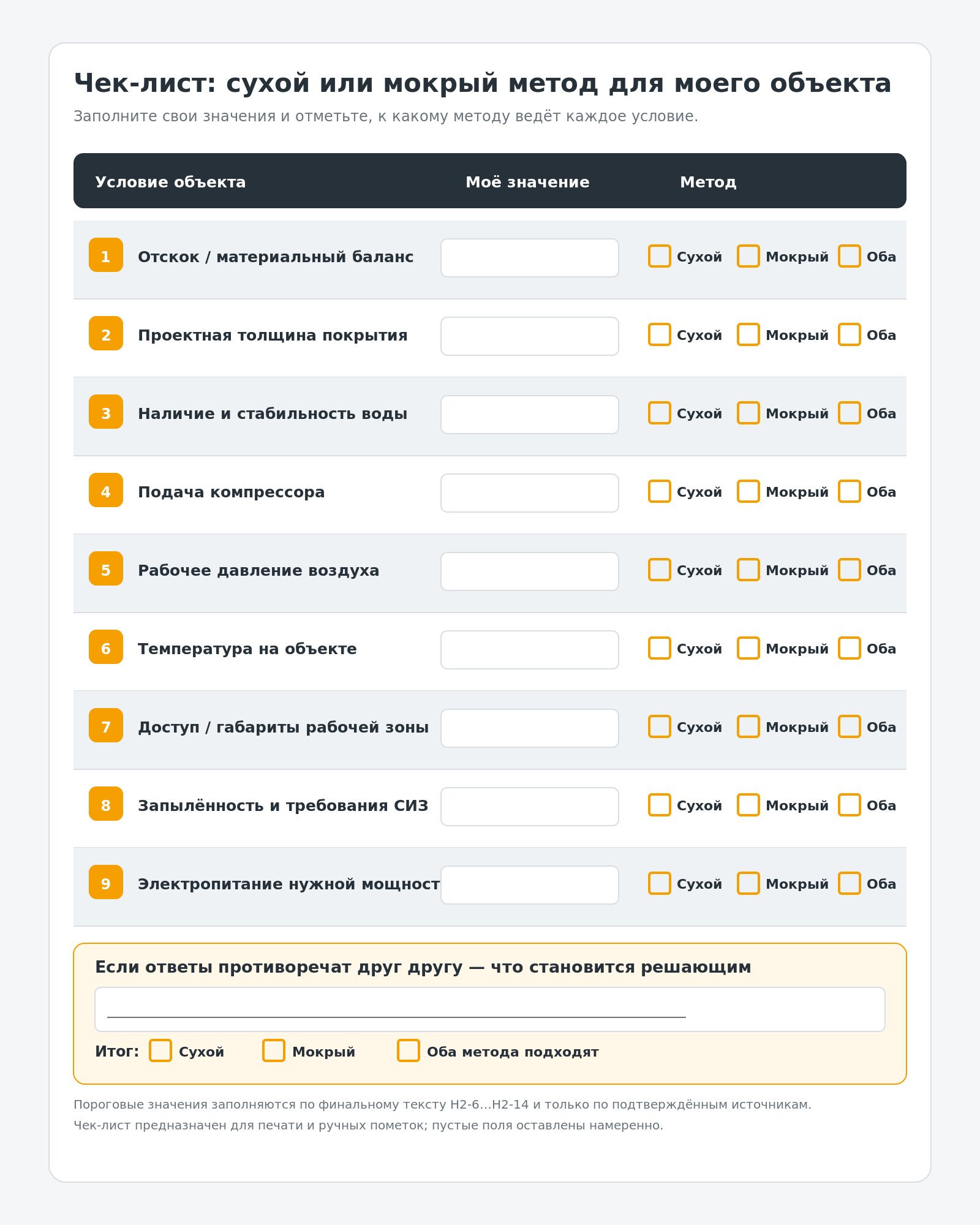The height and width of the screenshot is (1225, 980).
Task: Click value field for Проектная толщина покрытия
Action: coord(530,336)
